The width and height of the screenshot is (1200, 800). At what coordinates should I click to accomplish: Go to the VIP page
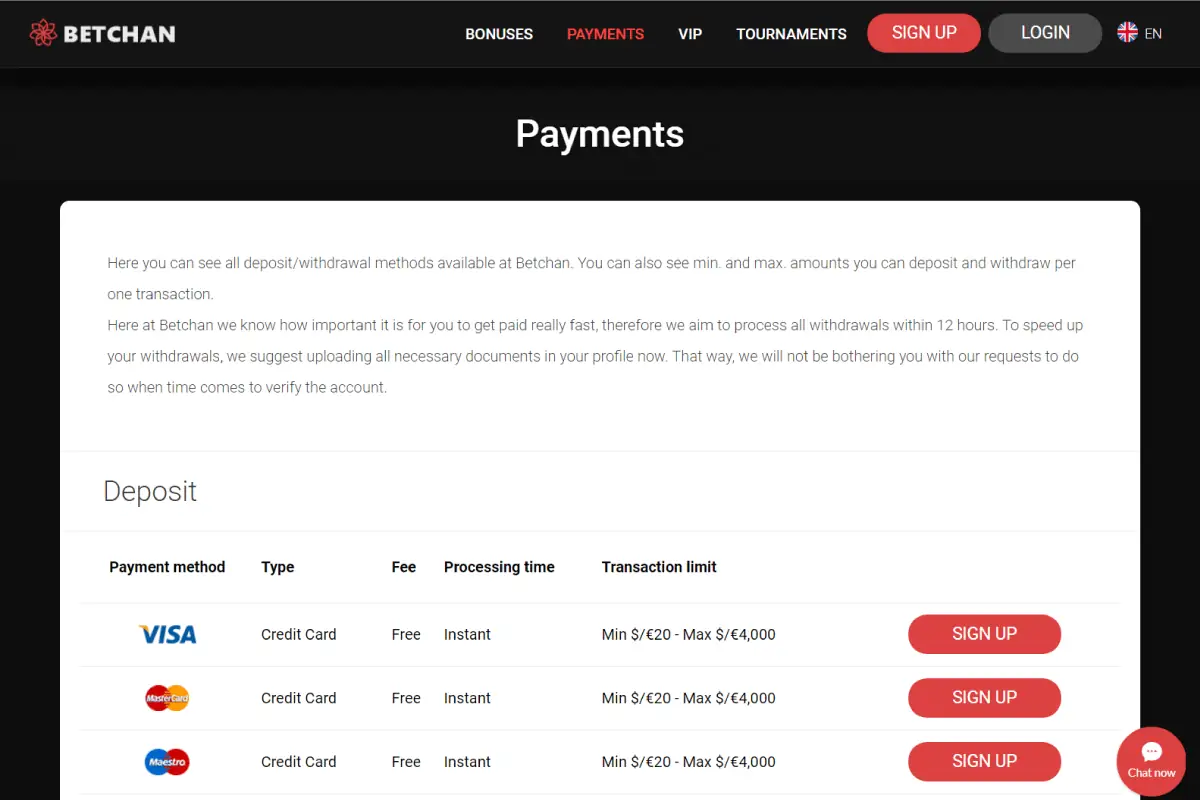click(x=690, y=34)
